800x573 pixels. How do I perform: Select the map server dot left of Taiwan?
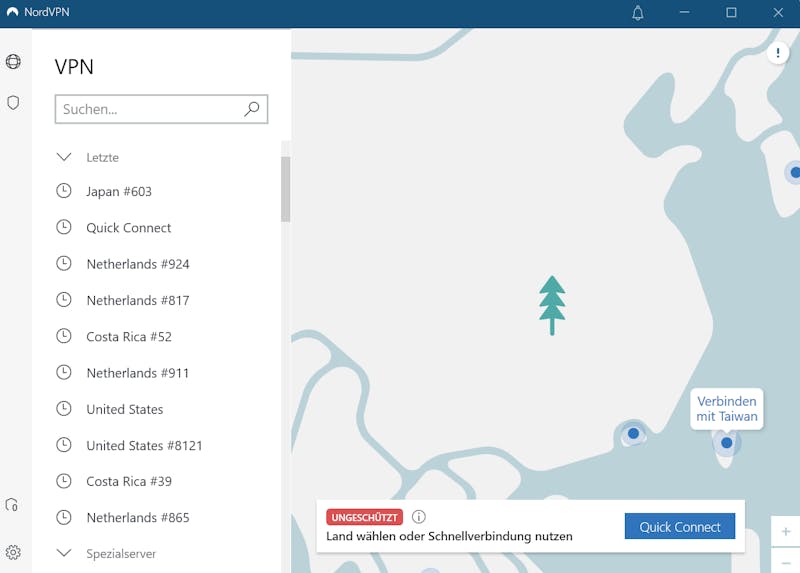click(x=633, y=434)
